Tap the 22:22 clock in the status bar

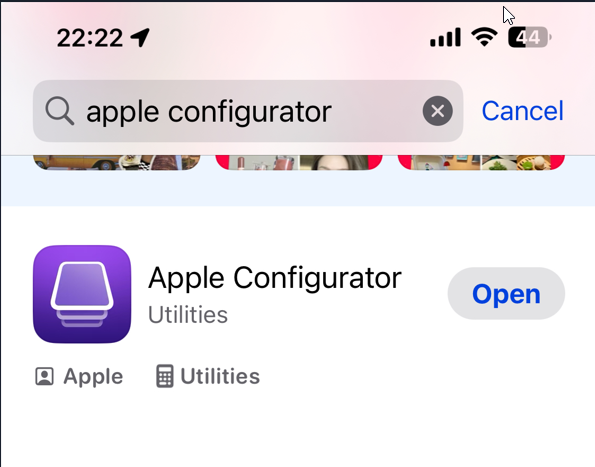tap(90, 38)
